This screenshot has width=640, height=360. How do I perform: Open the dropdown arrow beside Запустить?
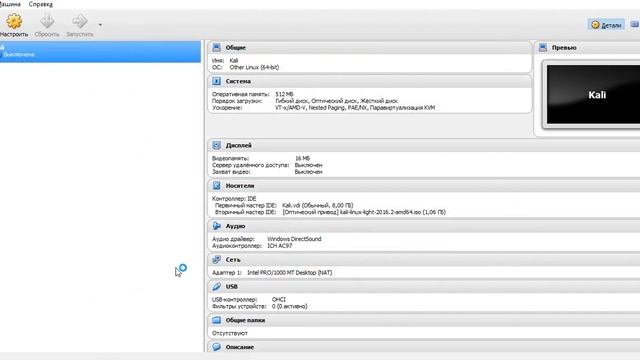pos(100,25)
